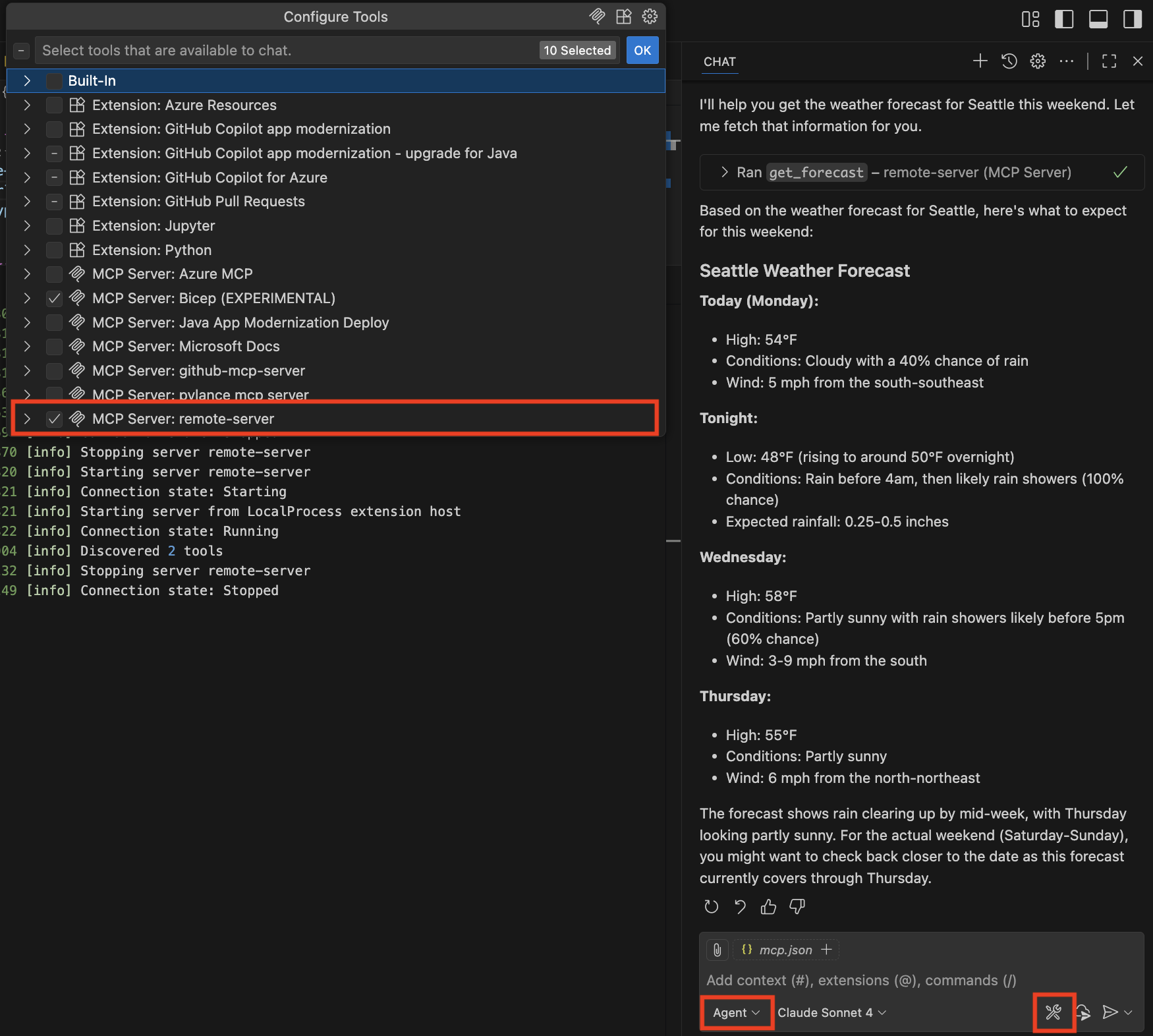This screenshot has height=1036, width=1153.
Task: Open the Agent mode dropdown
Action: 736,1012
